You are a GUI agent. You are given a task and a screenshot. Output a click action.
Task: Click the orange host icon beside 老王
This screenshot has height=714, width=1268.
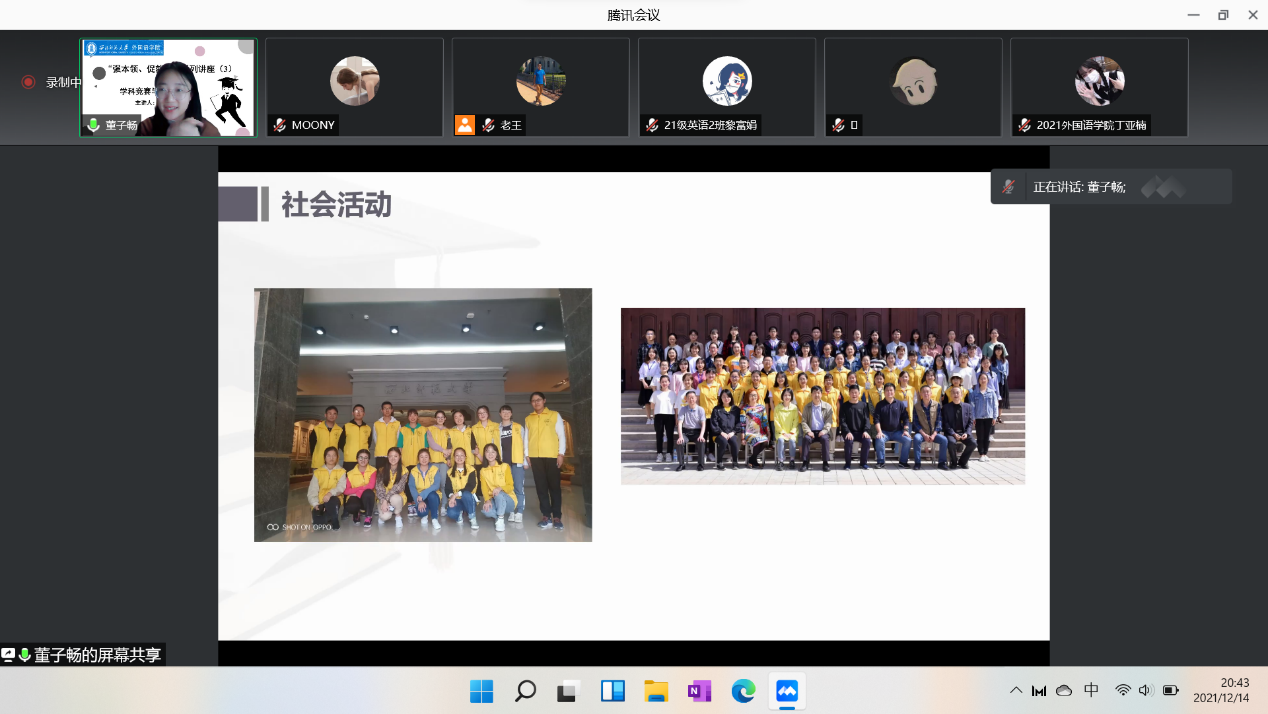pyautogui.click(x=465, y=125)
